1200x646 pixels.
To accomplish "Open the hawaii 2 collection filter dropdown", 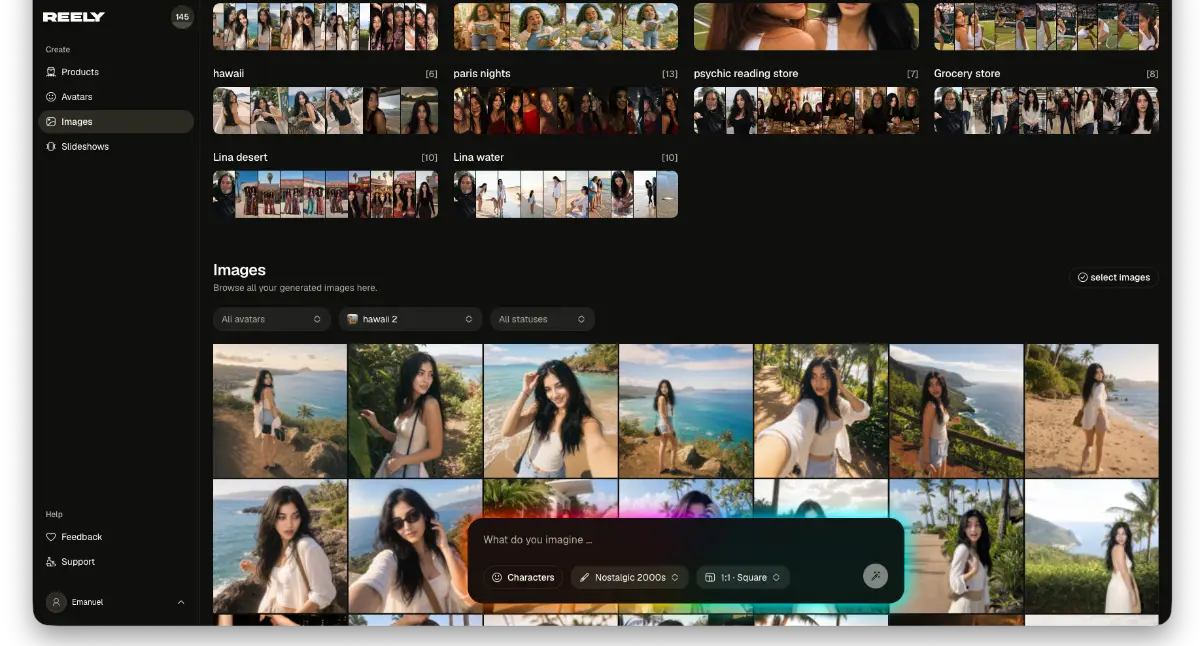I will point(410,319).
